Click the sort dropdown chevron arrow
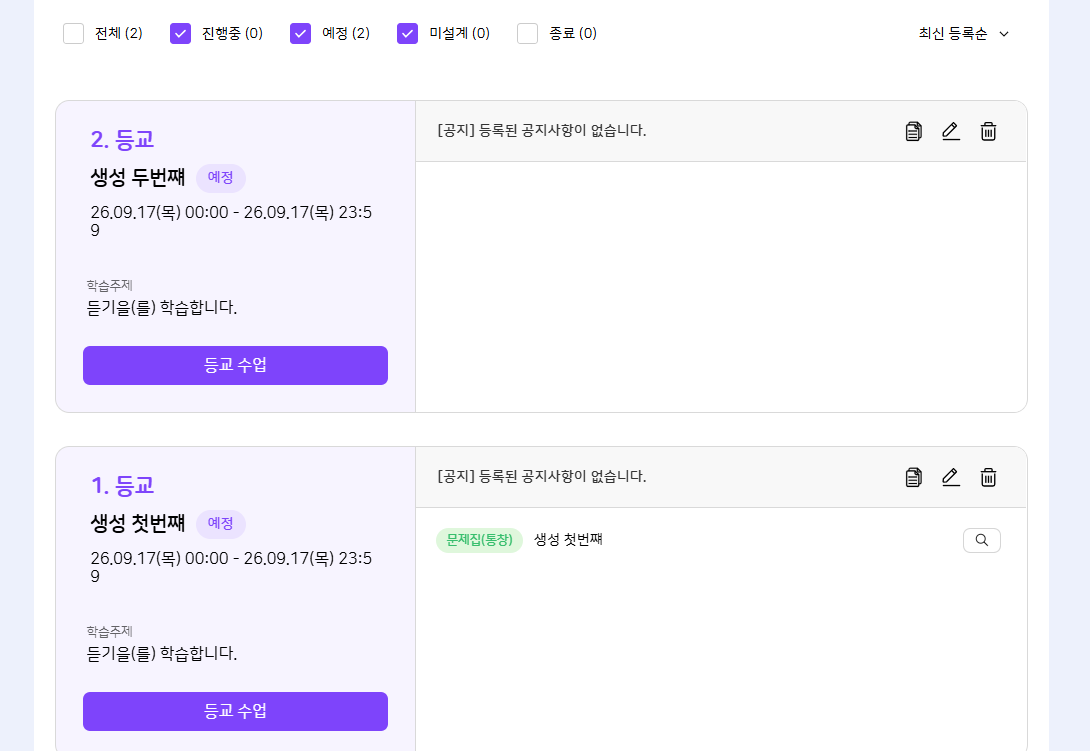 point(1004,34)
